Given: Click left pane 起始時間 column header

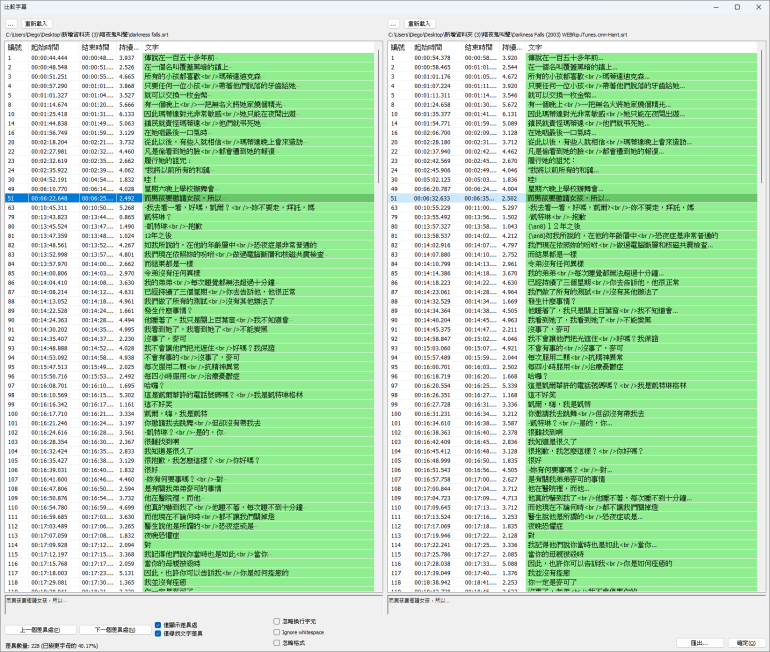Looking at the screenshot, I should [x=54, y=48].
